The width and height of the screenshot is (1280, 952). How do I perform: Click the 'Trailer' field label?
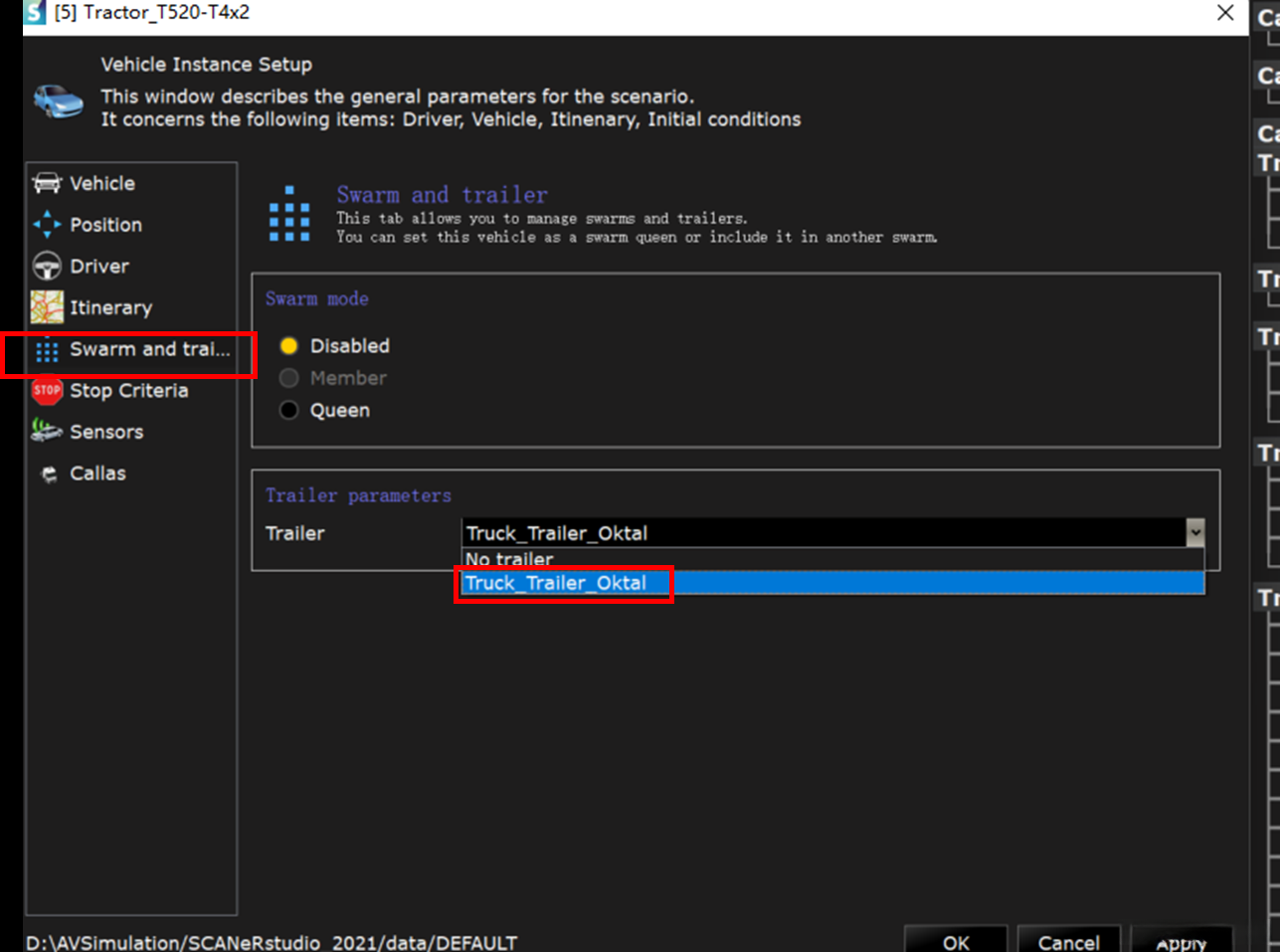coord(295,533)
